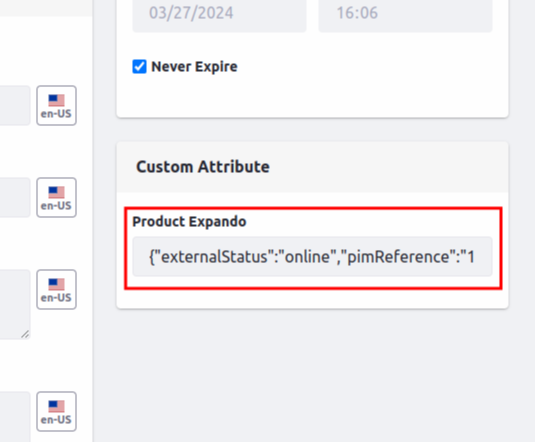Focus the localized input left of the second en-US button
The width and height of the screenshot is (535, 442).
click(15, 197)
